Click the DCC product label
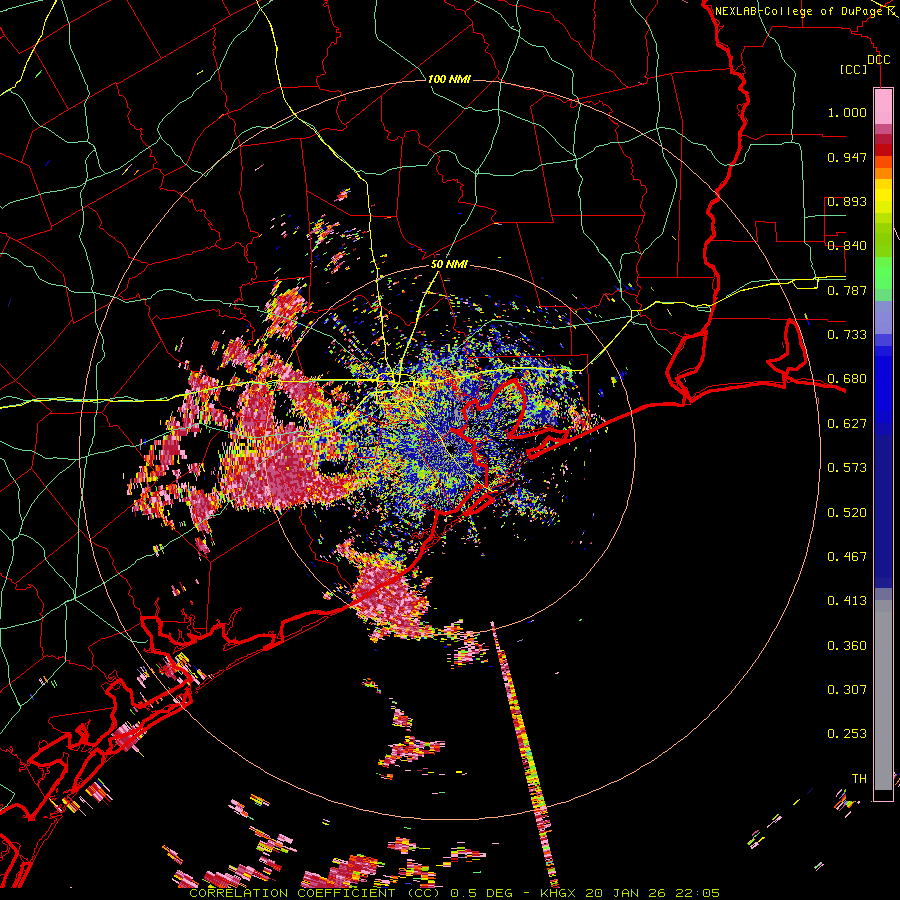 coord(878,60)
